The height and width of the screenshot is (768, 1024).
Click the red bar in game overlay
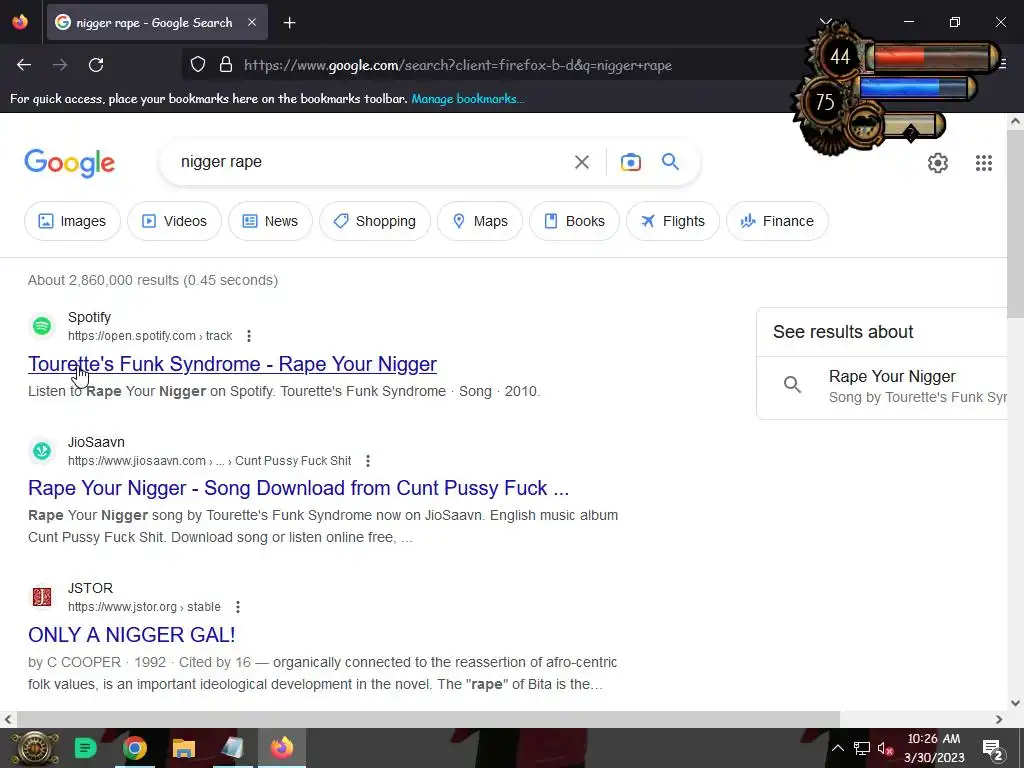click(x=933, y=58)
